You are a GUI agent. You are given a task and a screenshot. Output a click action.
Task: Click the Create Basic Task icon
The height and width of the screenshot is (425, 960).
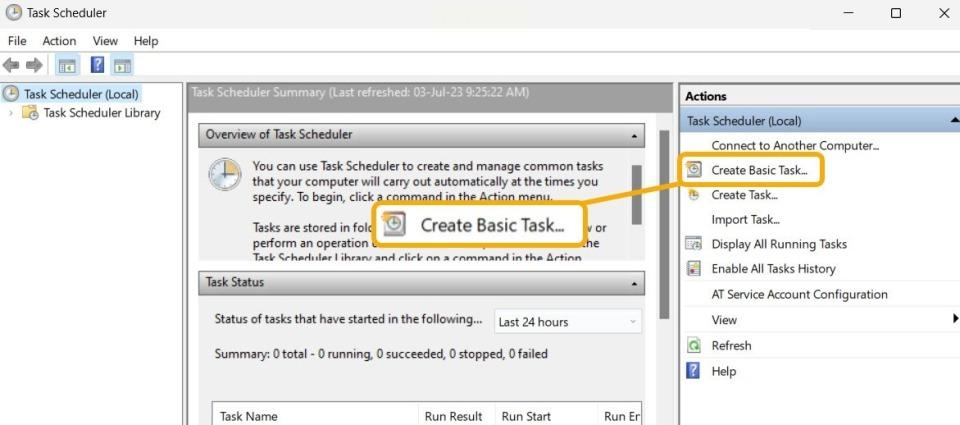click(x=694, y=170)
